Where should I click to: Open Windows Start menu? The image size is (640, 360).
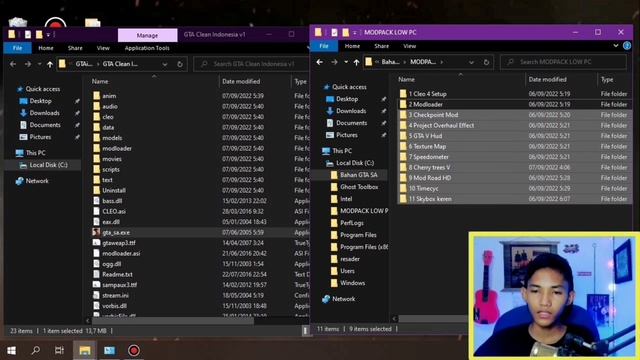coord(11,350)
